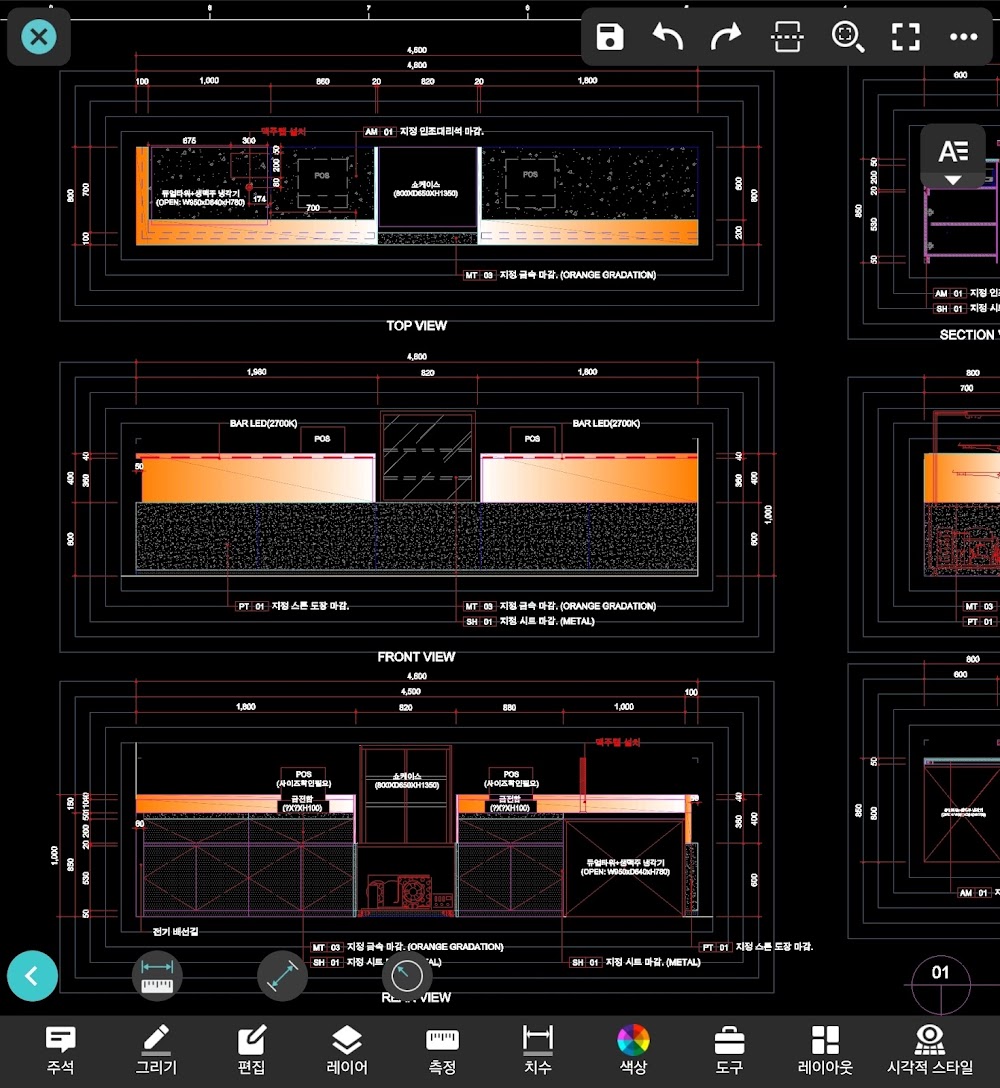Open the 레이어 layers panel
The image size is (1000, 1088).
coord(347,1050)
